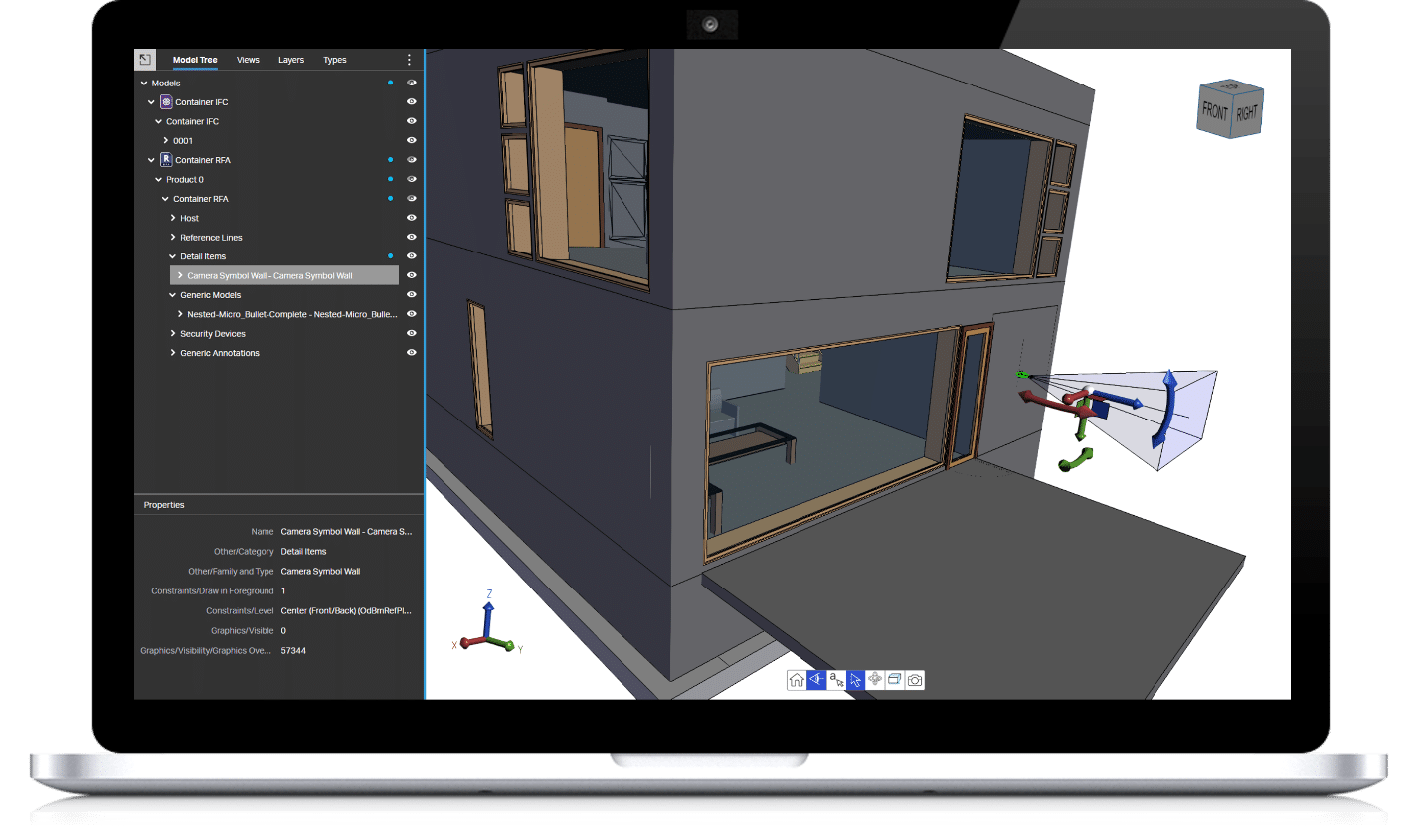Click the FRONT face of the view cube
1422x840 pixels.
[x=1215, y=111]
